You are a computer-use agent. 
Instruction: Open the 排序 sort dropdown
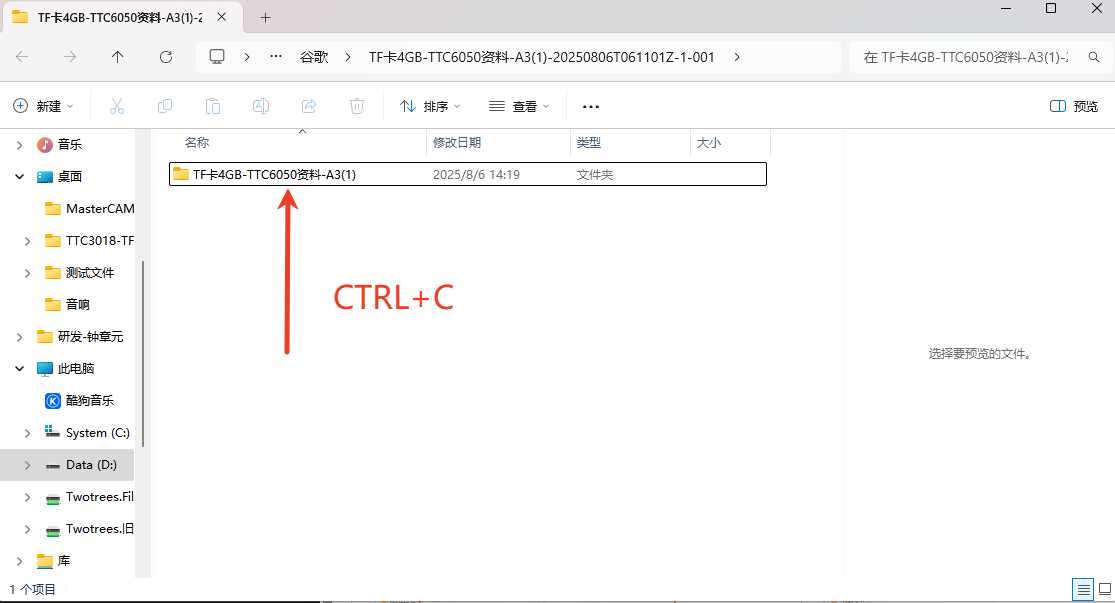430,106
